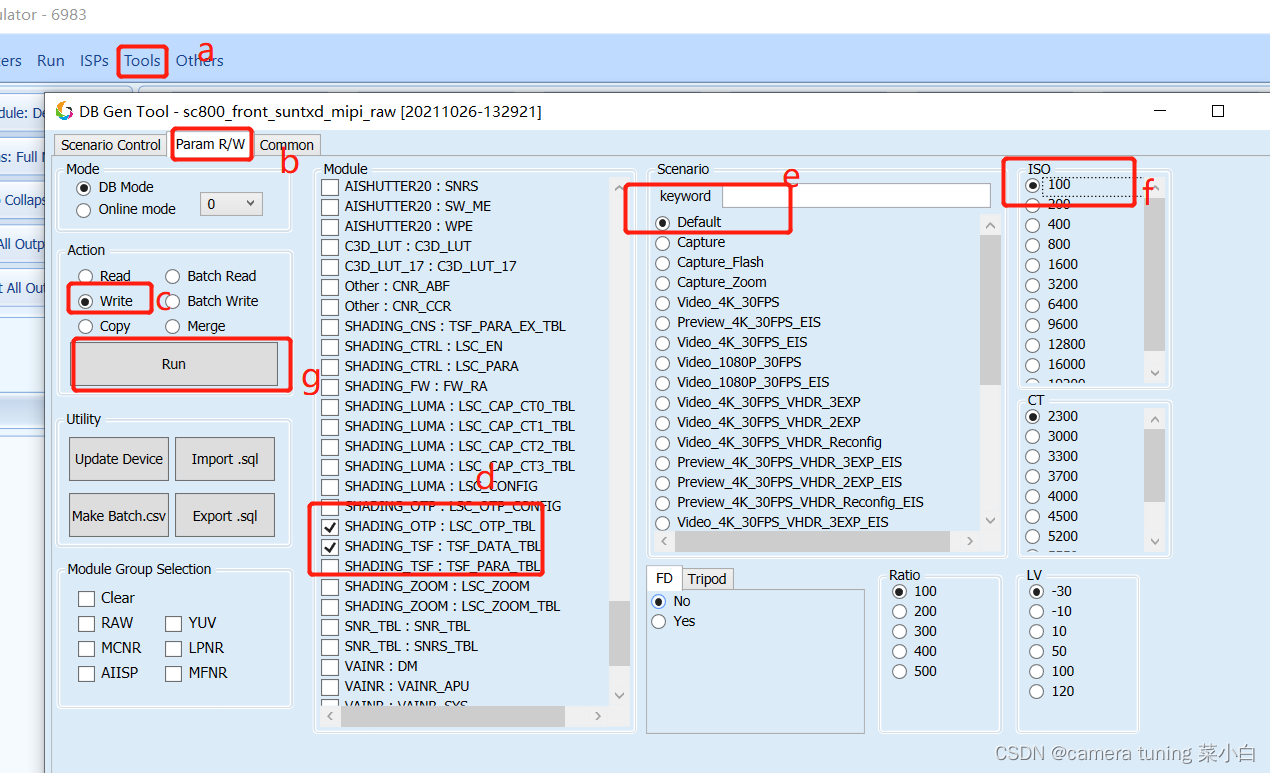Viewport: 1270px width, 773px height.
Task: Open the Others menu
Action: (199, 60)
